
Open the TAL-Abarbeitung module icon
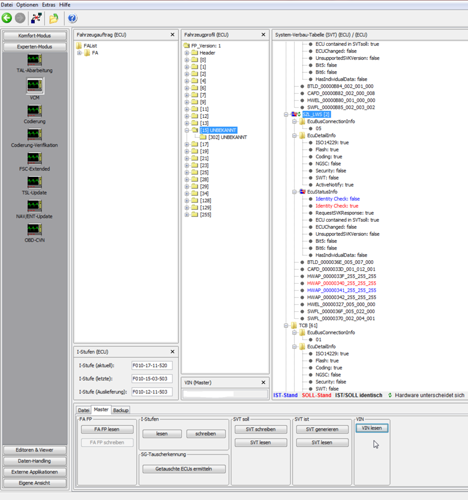(34, 60)
